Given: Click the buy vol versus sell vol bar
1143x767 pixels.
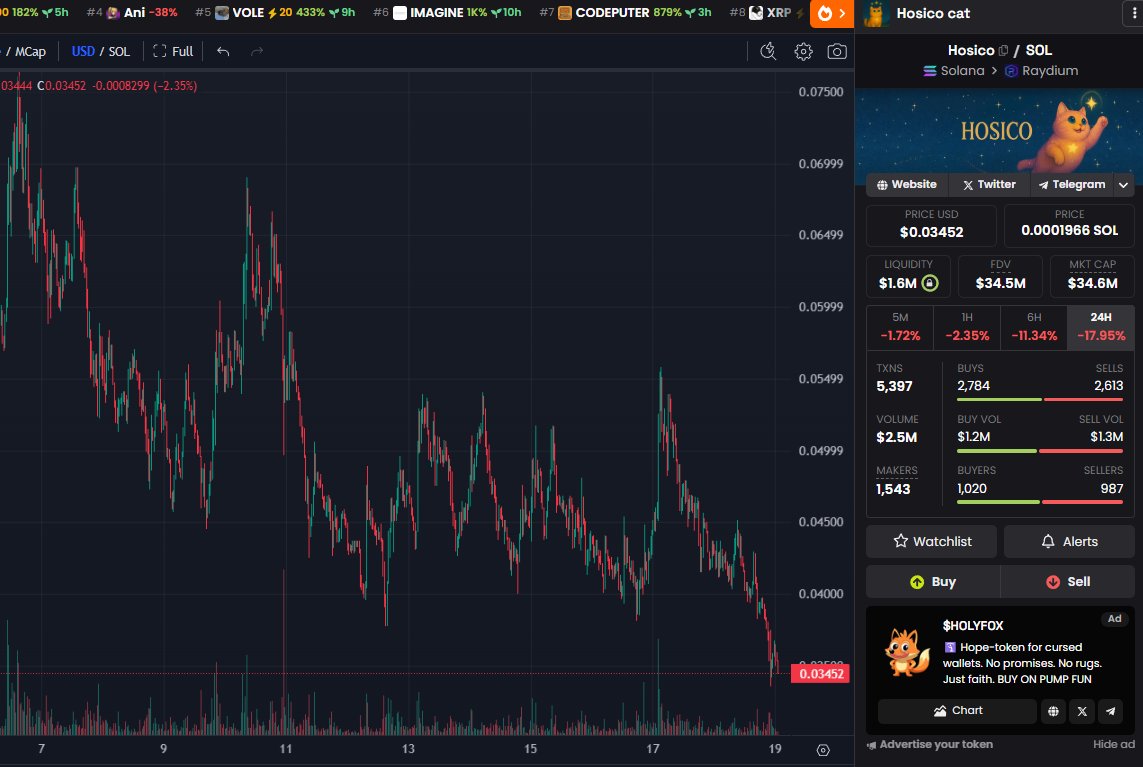Looking at the screenshot, I should 1040,451.
